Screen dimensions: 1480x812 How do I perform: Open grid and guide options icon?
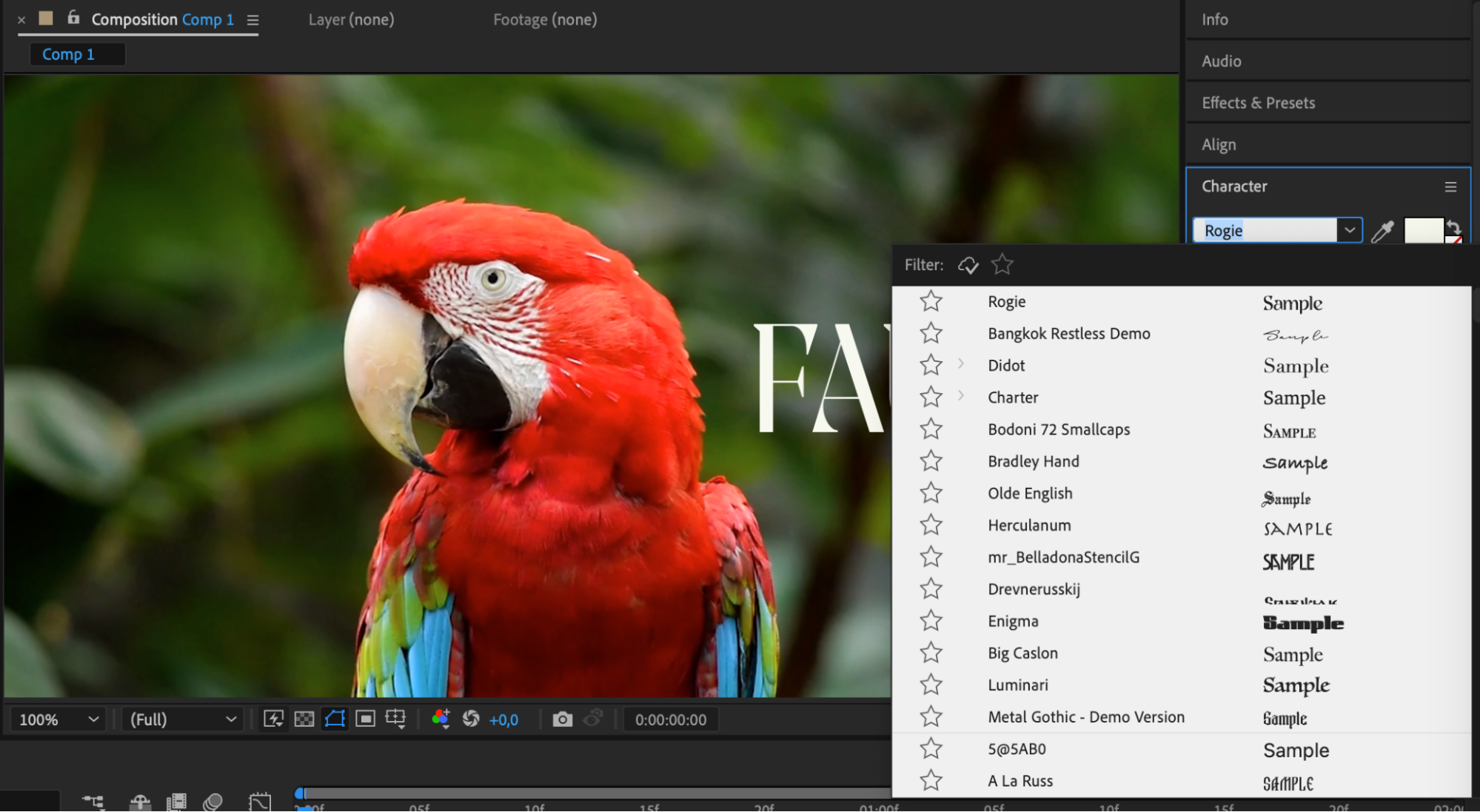tap(396, 719)
